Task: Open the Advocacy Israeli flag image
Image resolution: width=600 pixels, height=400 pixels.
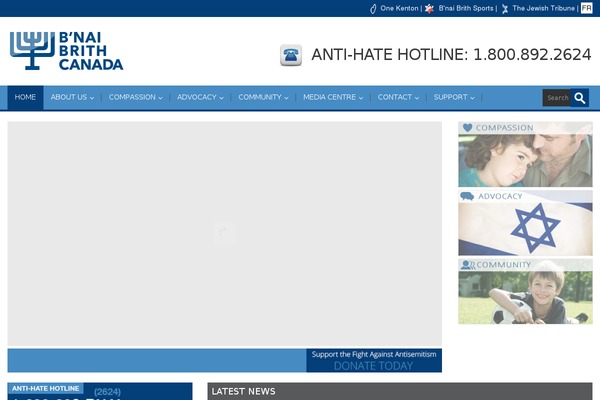Action: (x=525, y=223)
